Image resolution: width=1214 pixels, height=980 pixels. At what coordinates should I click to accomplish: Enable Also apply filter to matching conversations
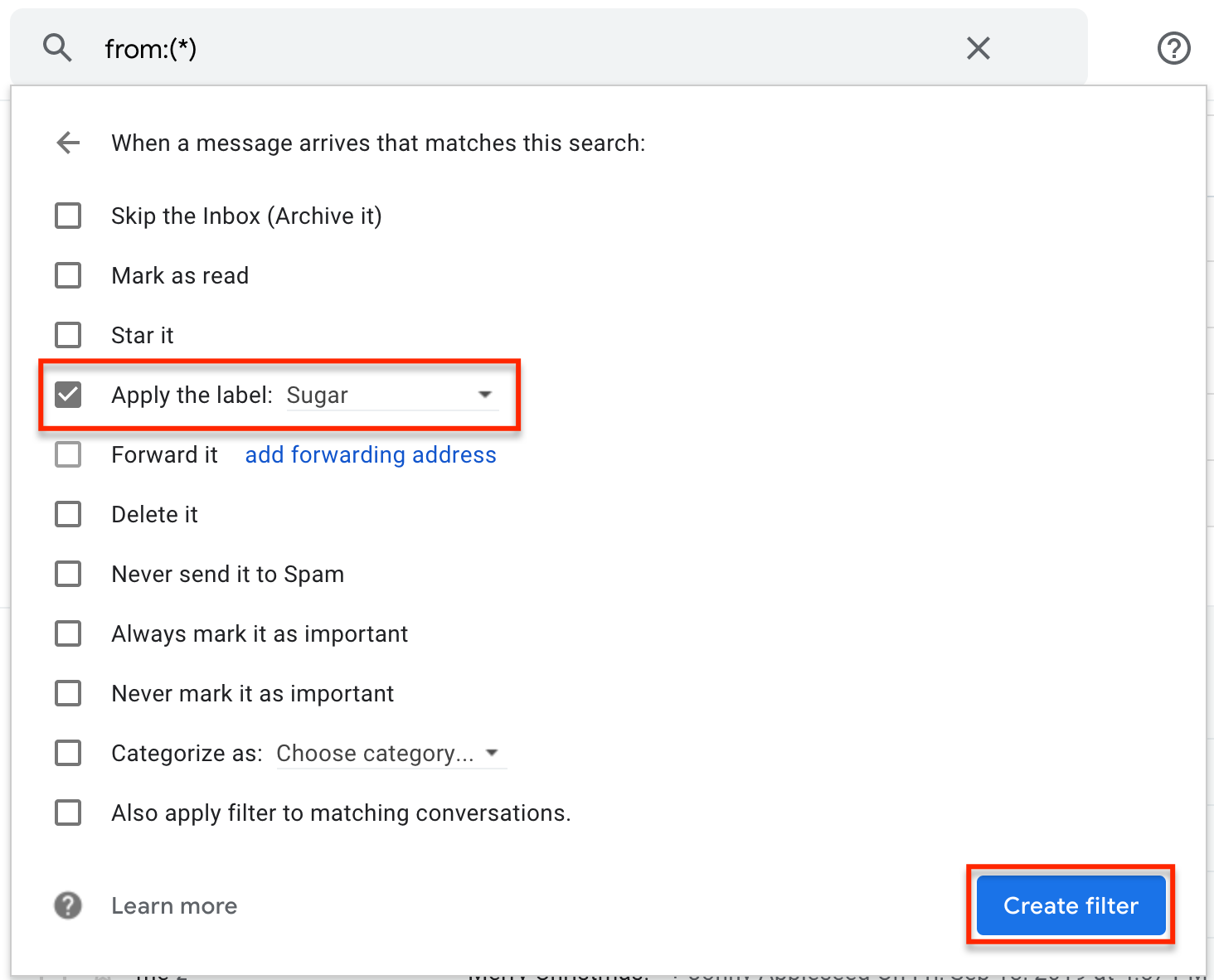68,813
